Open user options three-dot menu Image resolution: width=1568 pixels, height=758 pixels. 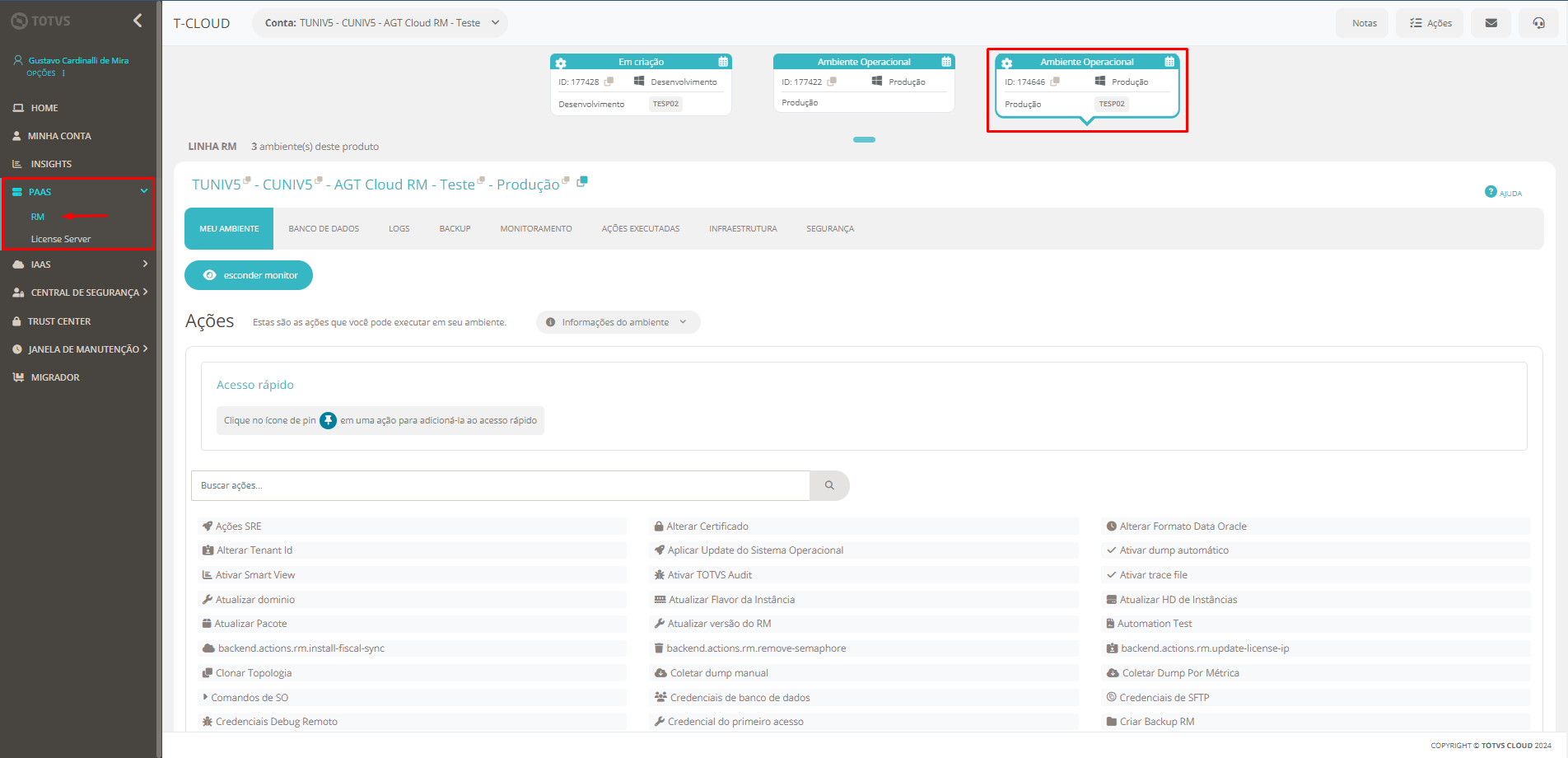[x=63, y=73]
